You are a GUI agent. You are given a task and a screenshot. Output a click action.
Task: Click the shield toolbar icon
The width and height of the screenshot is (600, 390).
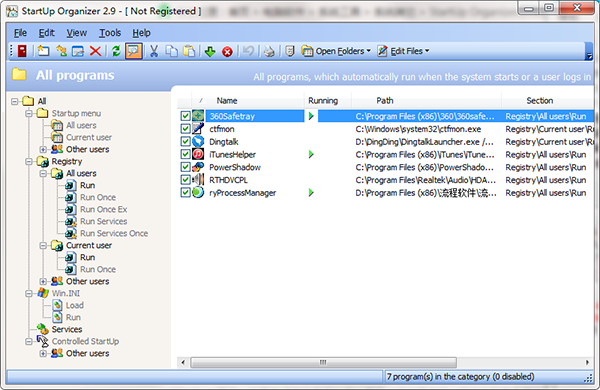pyautogui.click(x=290, y=51)
